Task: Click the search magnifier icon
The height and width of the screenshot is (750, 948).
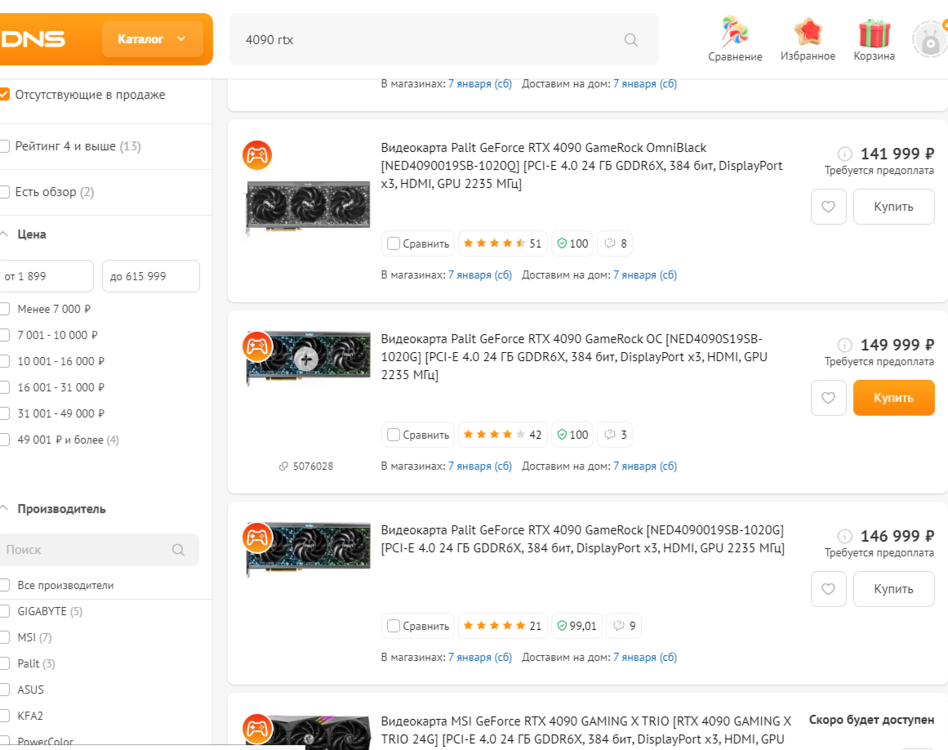Action: point(631,40)
